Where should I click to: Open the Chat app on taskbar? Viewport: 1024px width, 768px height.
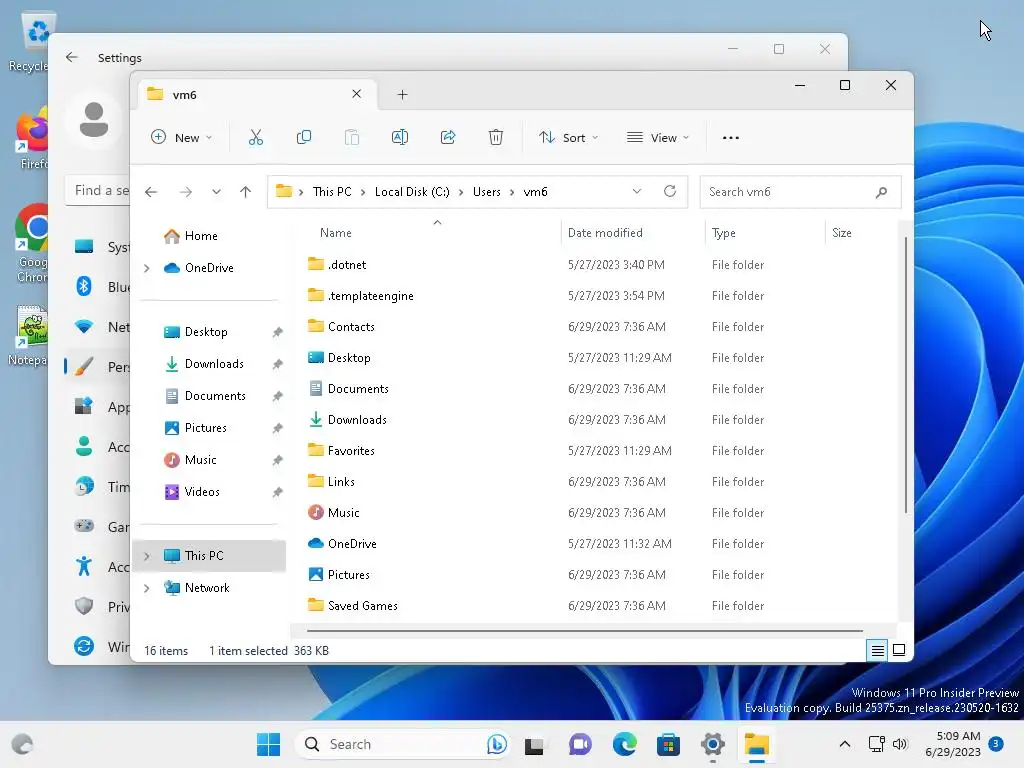coord(579,744)
